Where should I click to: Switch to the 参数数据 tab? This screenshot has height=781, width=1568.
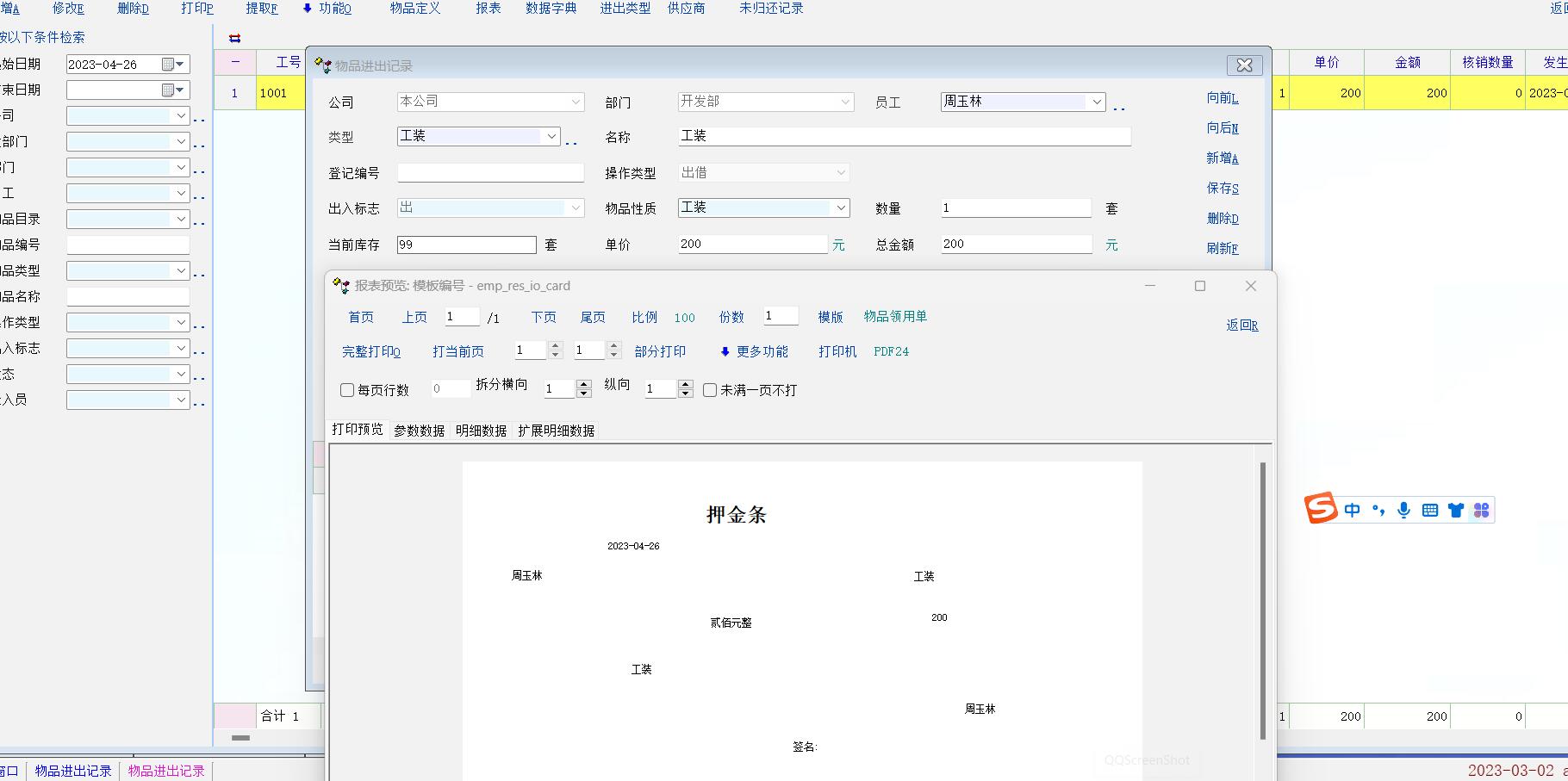click(419, 431)
